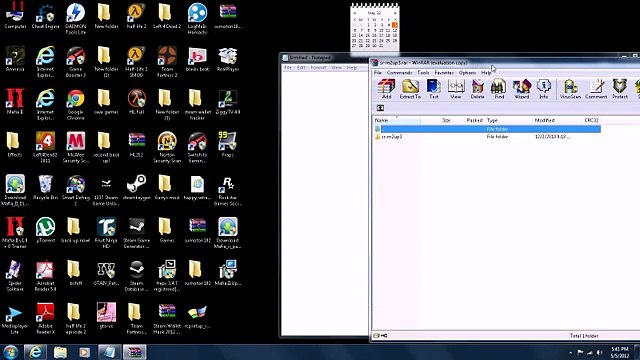
Task: Select the highlighted parent folder row
Action: click(487, 129)
